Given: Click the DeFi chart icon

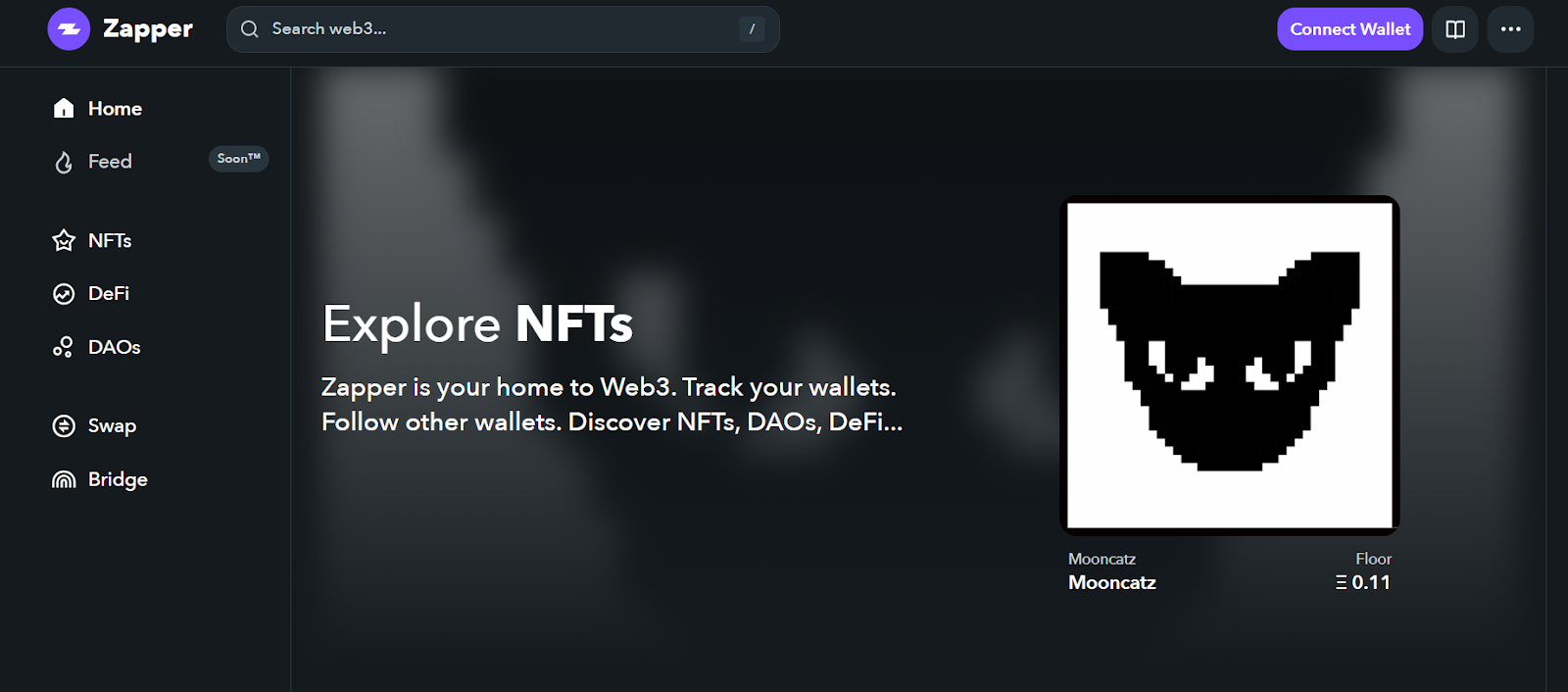Looking at the screenshot, I should tap(64, 294).
